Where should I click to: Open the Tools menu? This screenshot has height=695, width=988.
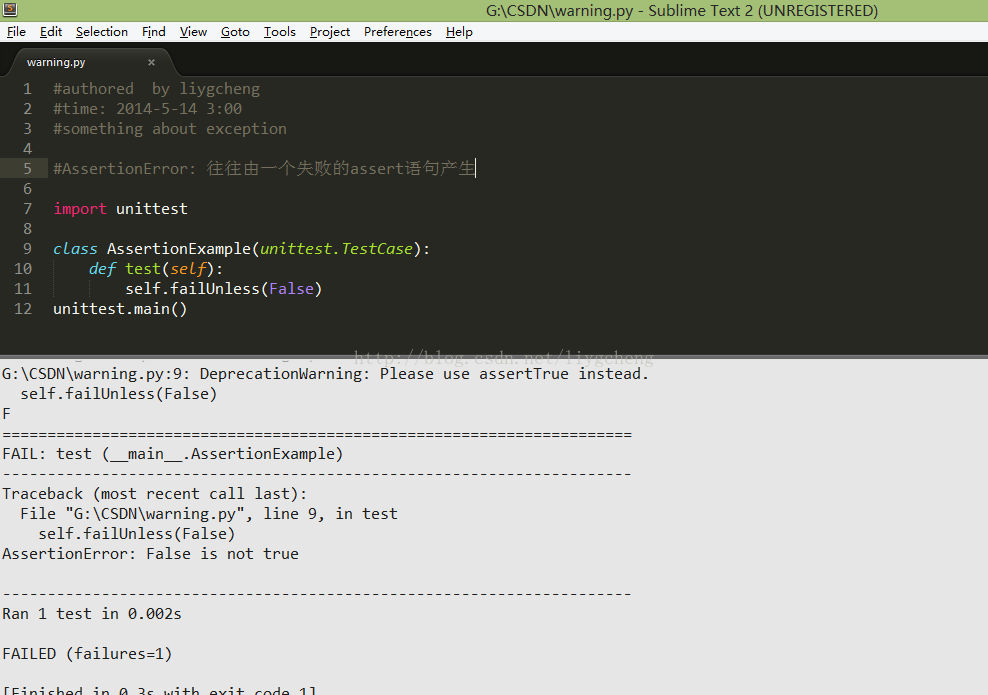(x=279, y=32)
